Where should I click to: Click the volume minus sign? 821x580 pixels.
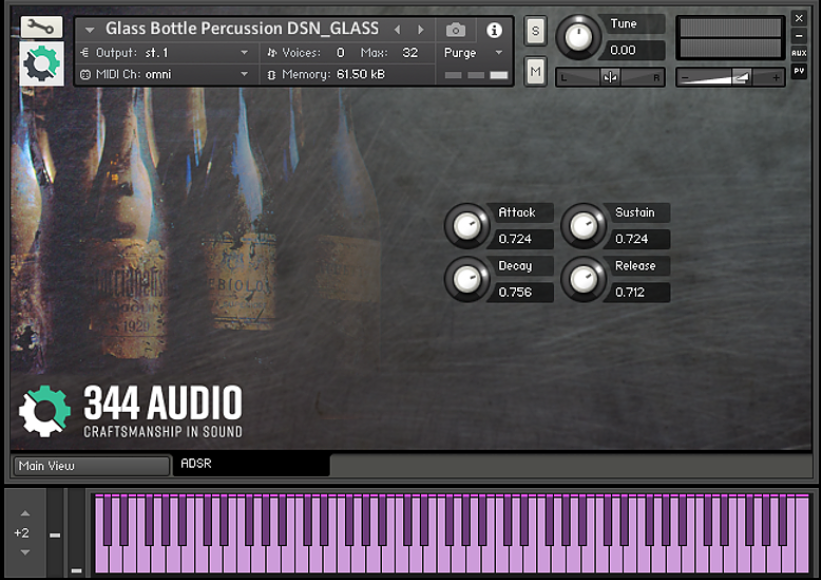coord(685,78)
